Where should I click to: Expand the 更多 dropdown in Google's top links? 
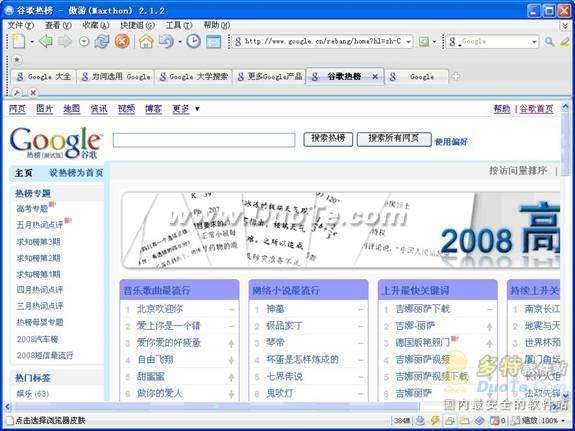197,109
